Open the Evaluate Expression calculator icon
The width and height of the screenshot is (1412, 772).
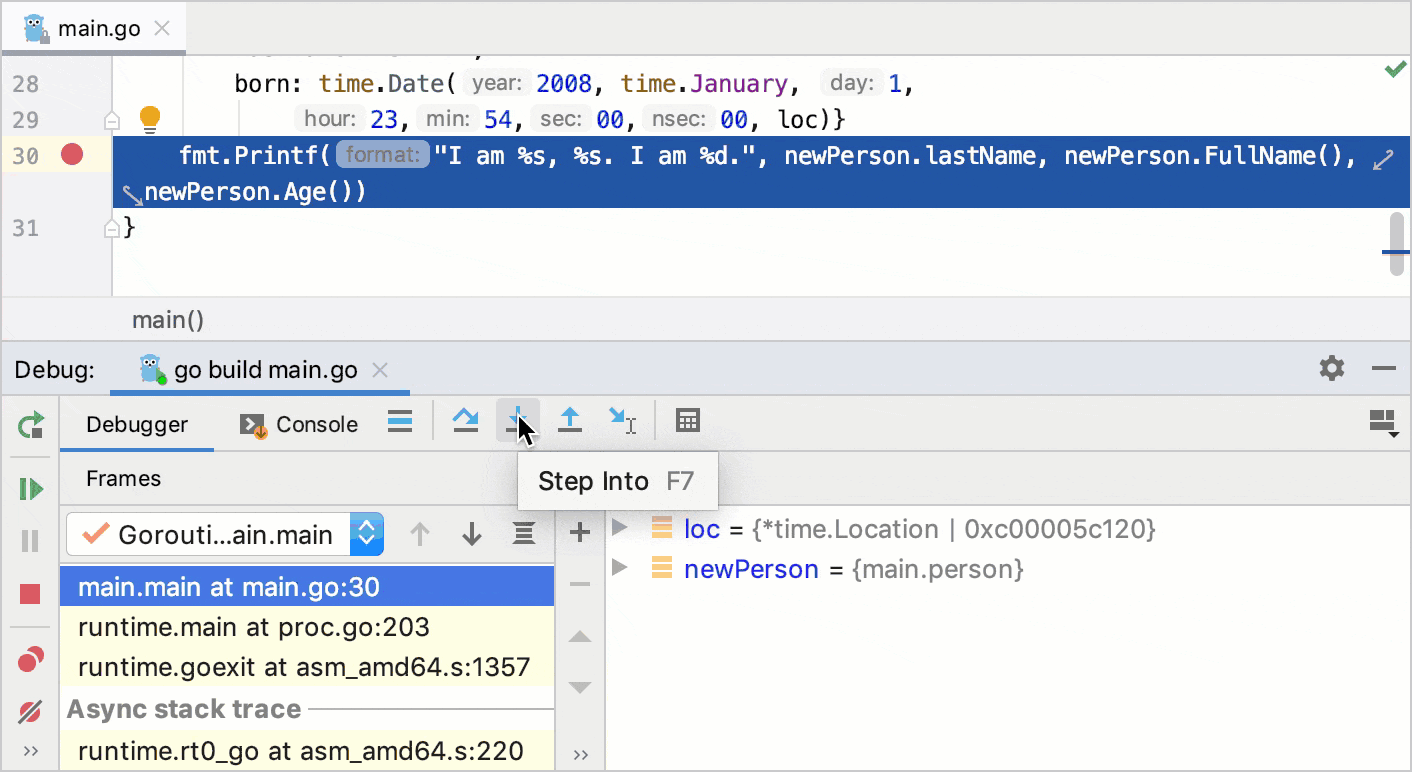point(686,420)
